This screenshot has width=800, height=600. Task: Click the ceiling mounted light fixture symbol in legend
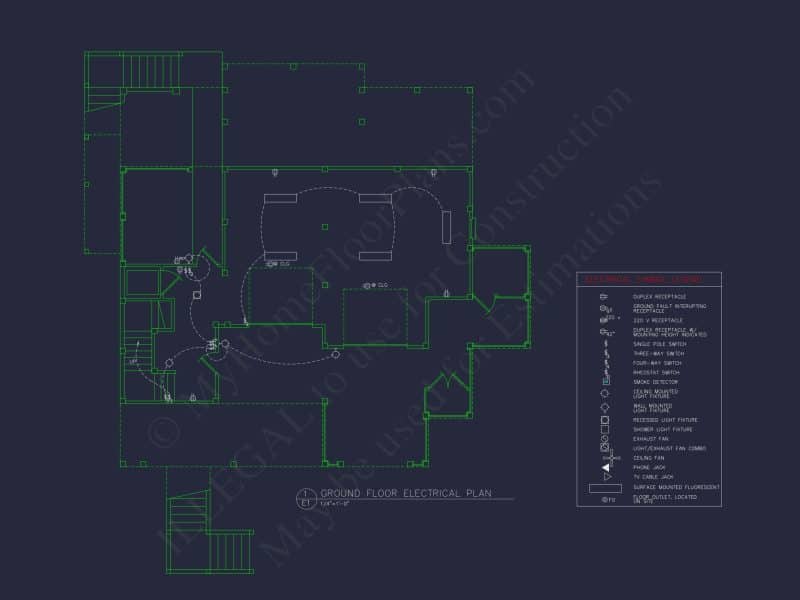tap(605, 393)
